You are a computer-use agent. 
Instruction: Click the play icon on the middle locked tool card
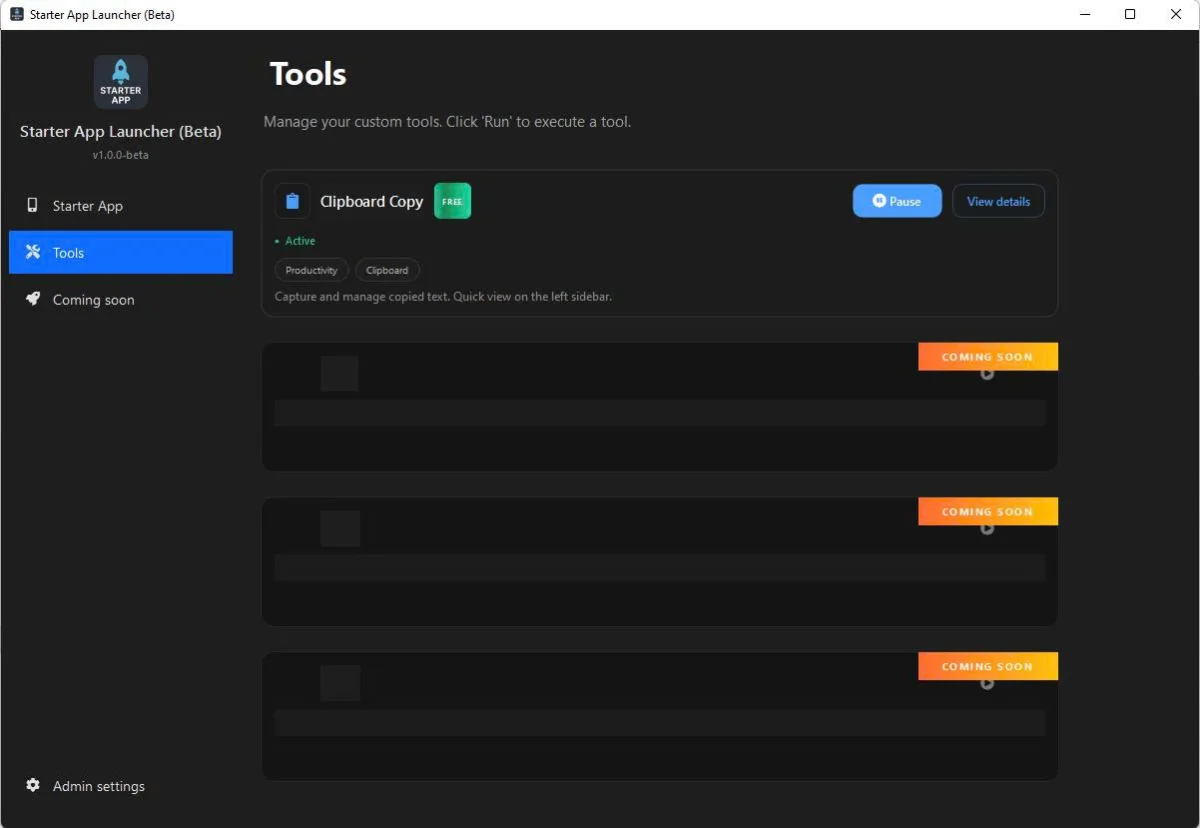[x=987, y=528]
